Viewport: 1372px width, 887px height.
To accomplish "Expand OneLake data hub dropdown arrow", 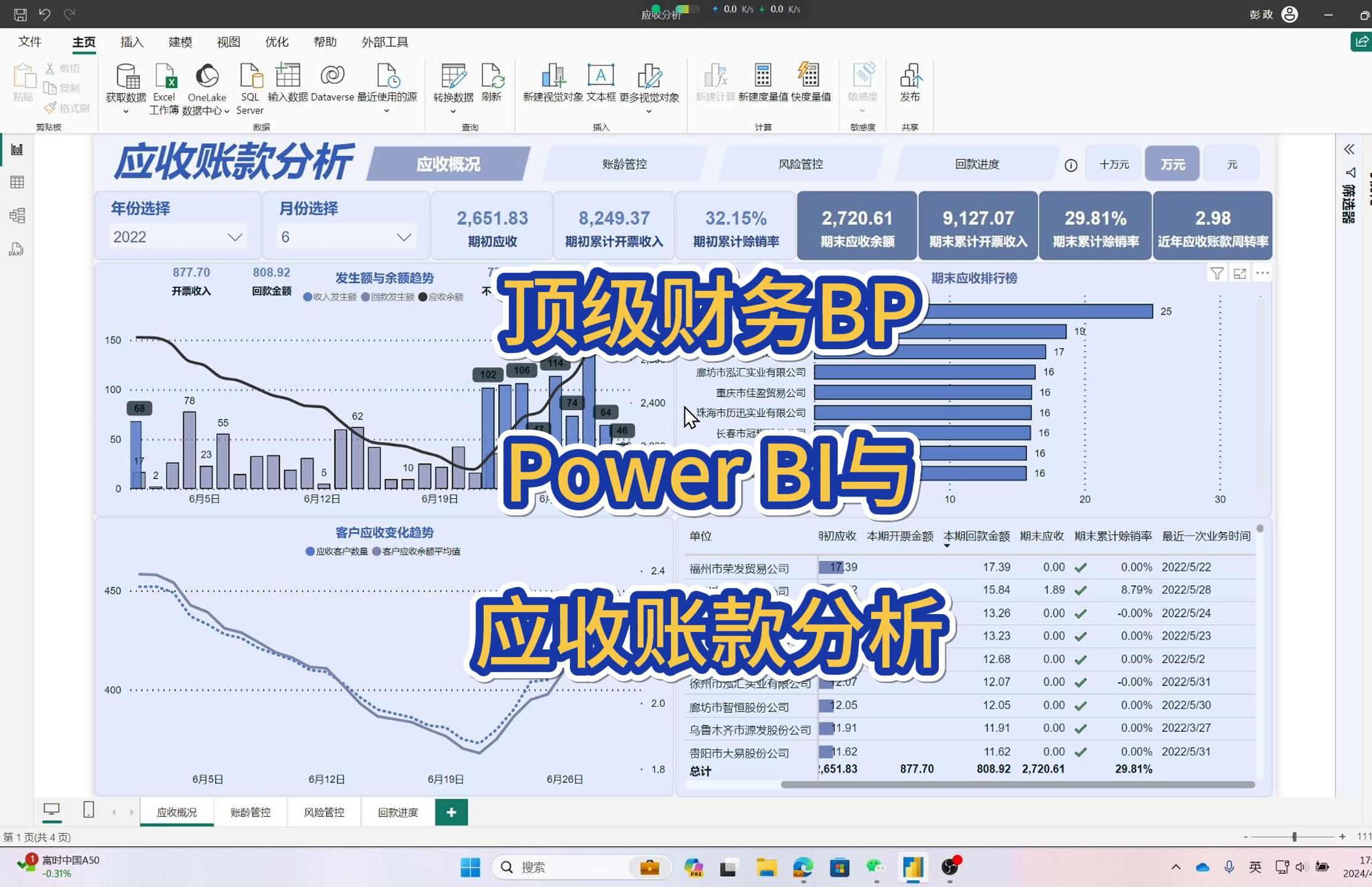I will pos(227,111).
